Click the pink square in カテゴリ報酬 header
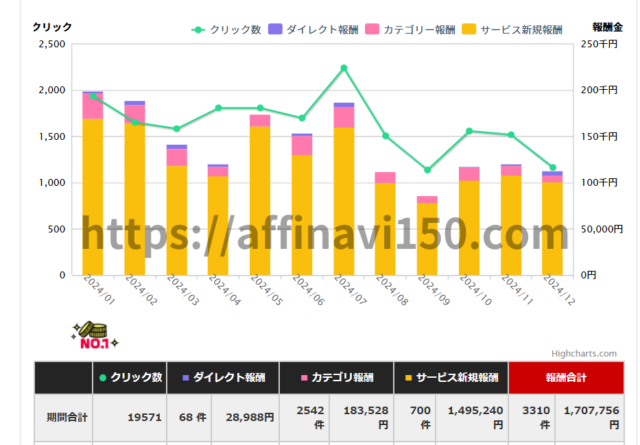The height and width of the screenshot is (445, 640). coord(303,378)
